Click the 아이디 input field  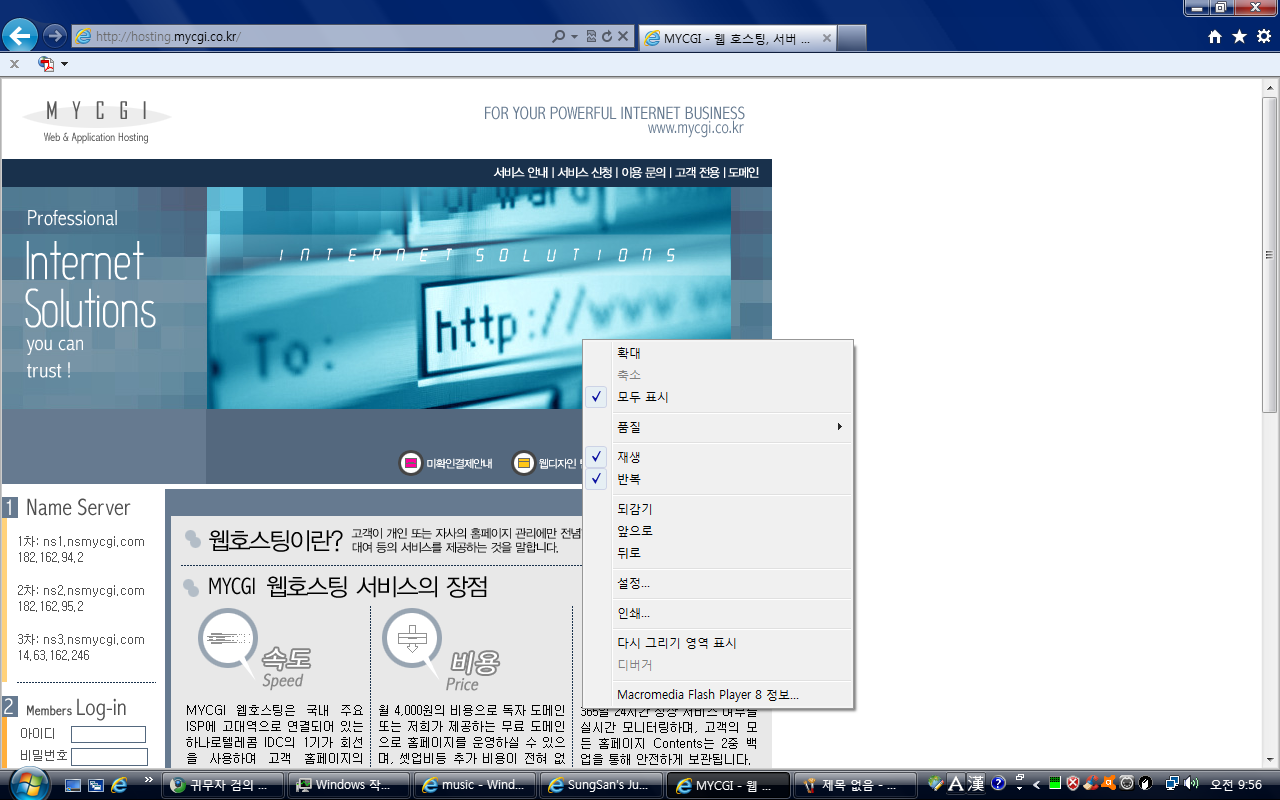[x=109, y=734]
